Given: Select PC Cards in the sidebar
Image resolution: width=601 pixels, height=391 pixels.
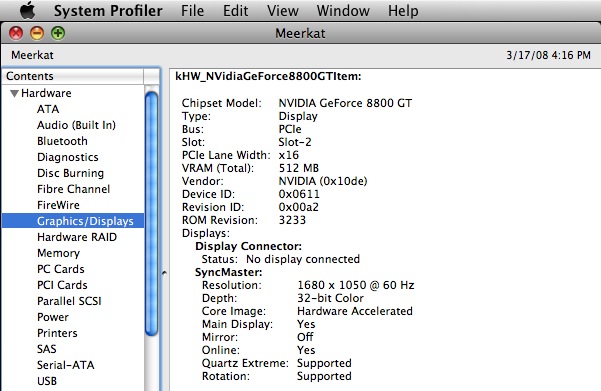Looking at the screenshot, I should 61,269.
